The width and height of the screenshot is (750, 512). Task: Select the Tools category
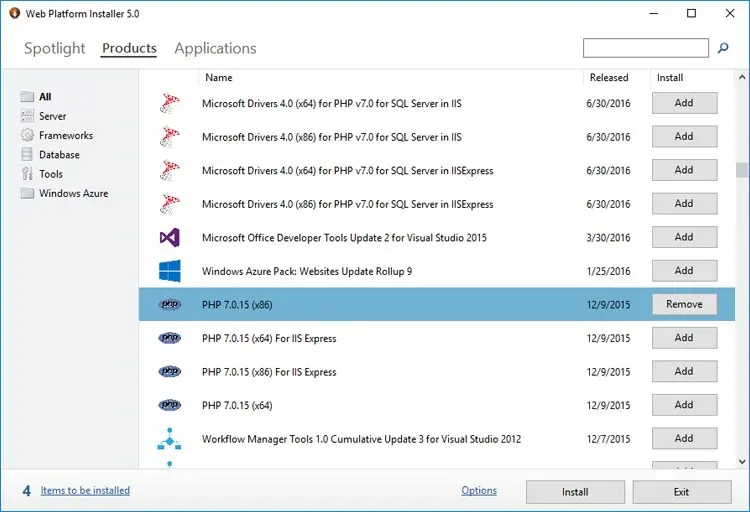point(51,174)
